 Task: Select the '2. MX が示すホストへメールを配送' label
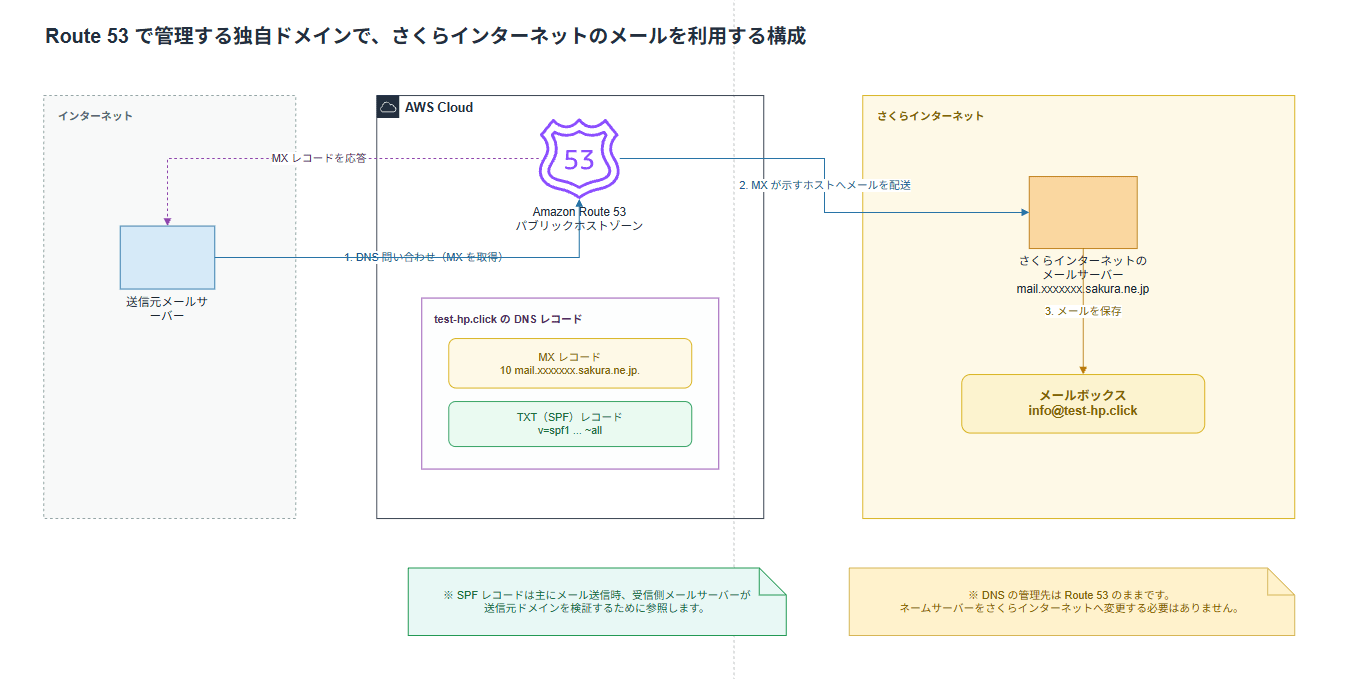click(825, 185)
